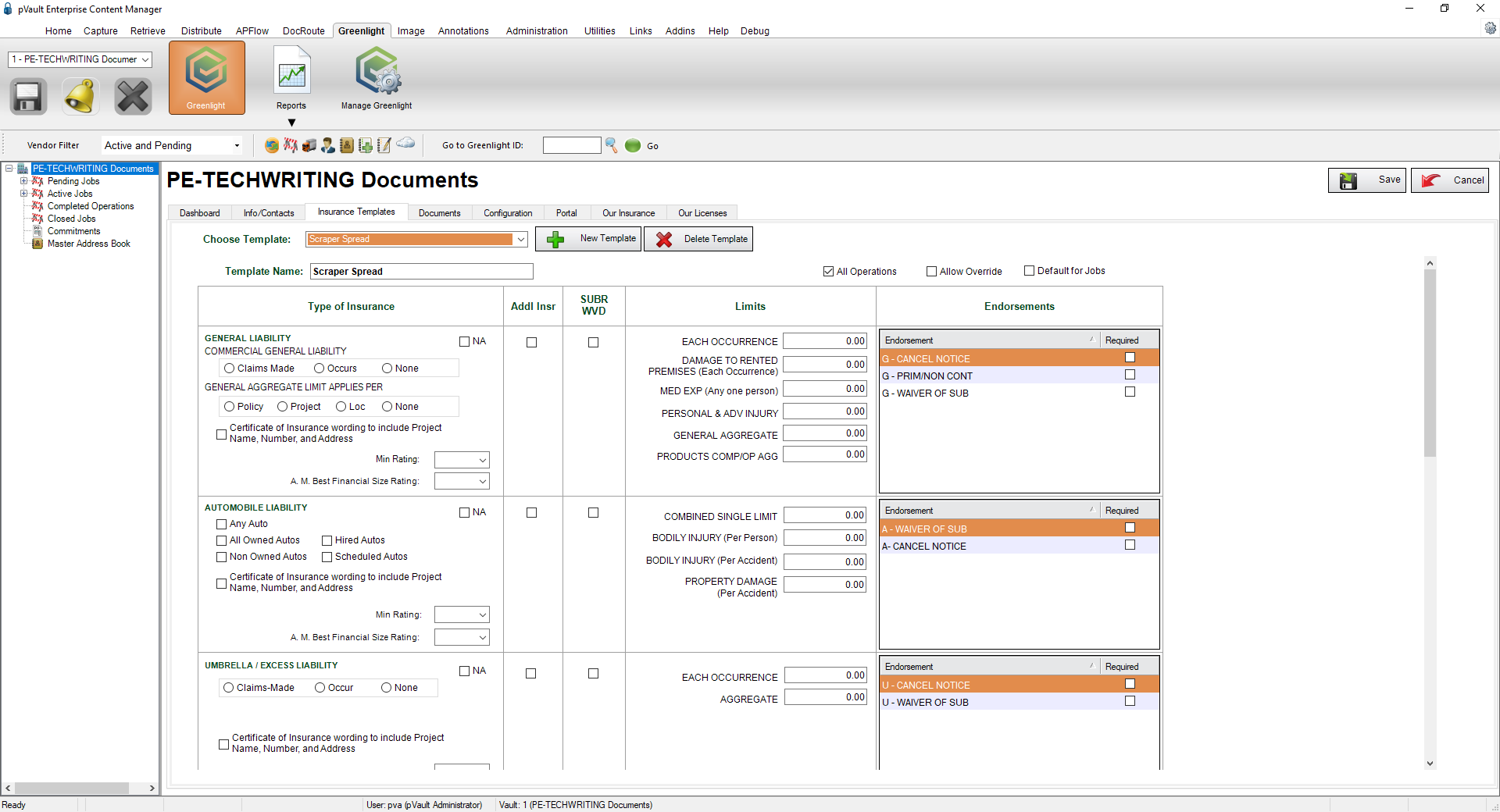Open the Vendor Filter dropdown
Viewport: 1500px width, 812px height.
coord(237,146)
